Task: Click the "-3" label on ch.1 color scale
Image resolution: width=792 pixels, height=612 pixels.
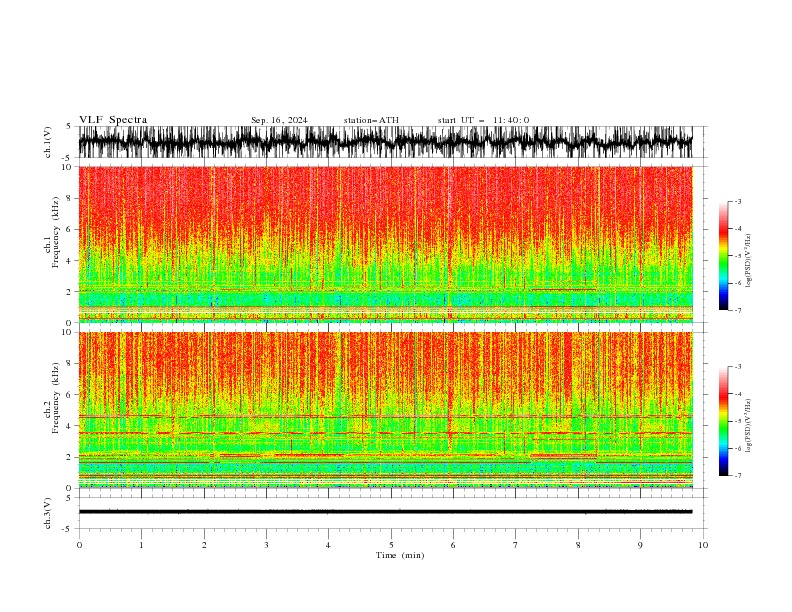Action: coord(738,201)
